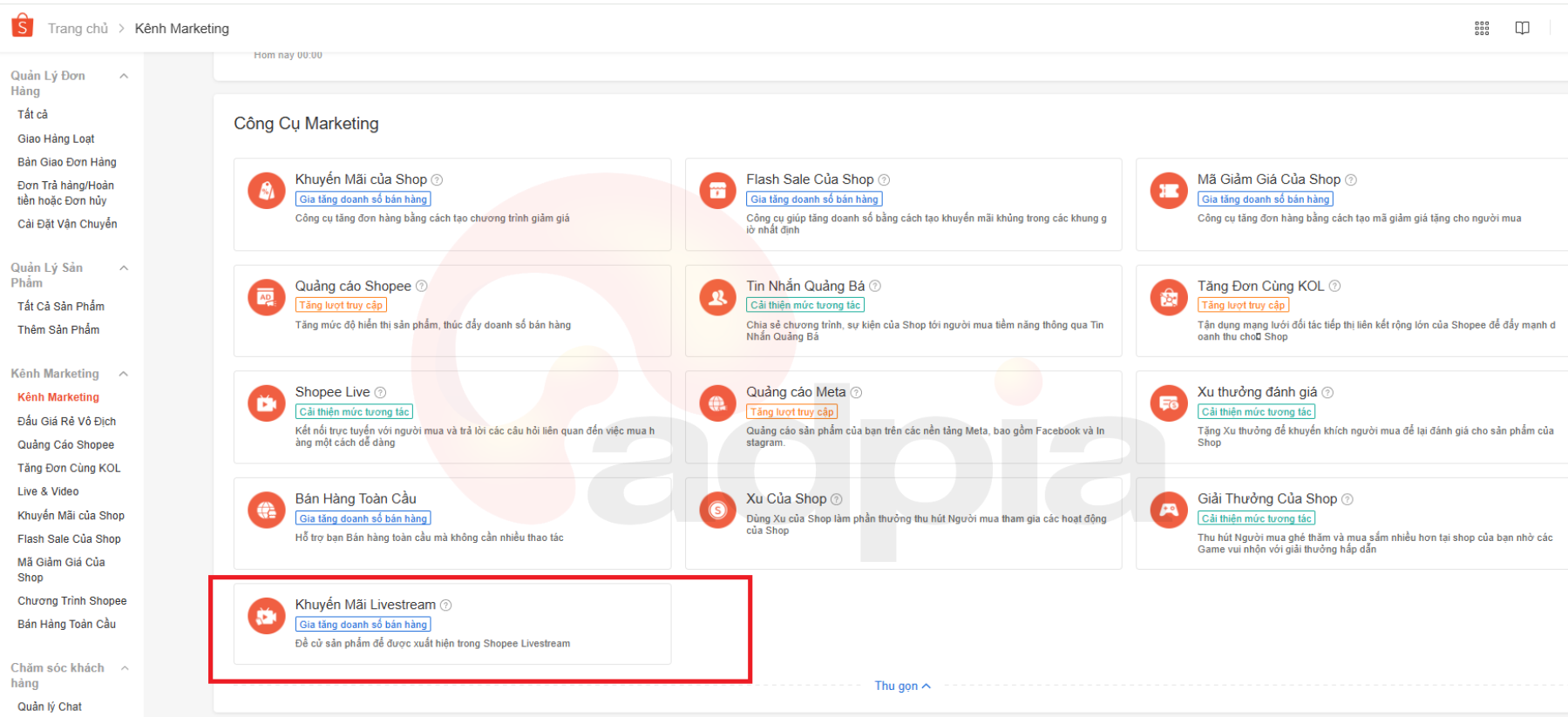
Task: Click help icon beside Khuyến Mãi Livestream
Action: [x=446, y=605]
